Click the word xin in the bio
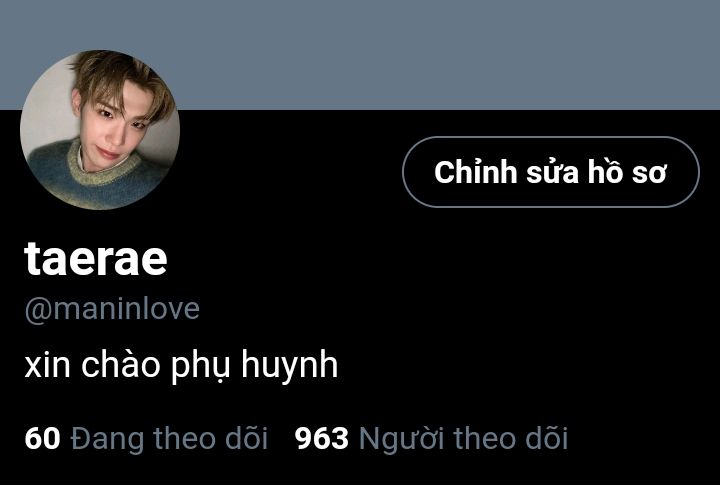This screenshot has width=720, height=485. tap(47, 366)
